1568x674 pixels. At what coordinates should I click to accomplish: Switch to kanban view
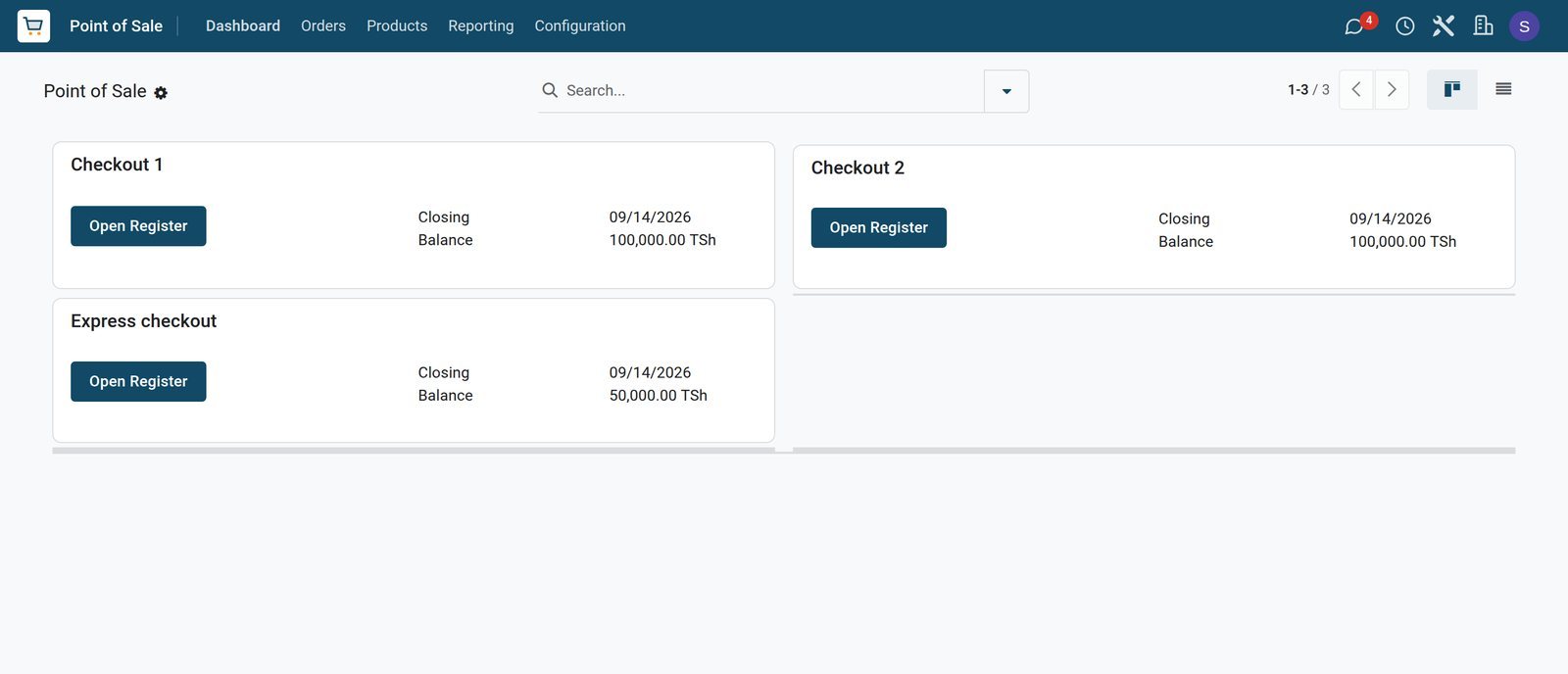1452,89
